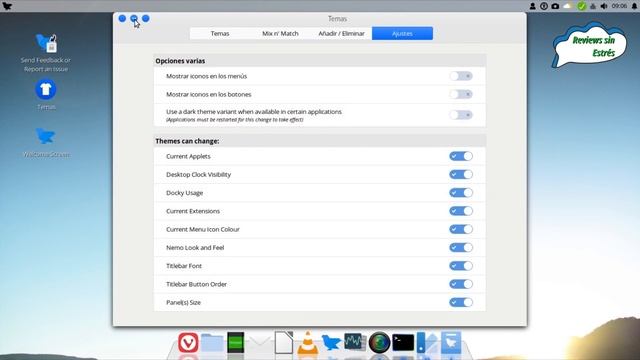Open VLC media player cone icon
This screenshot has height=360, width=640.
coord(307,342)
